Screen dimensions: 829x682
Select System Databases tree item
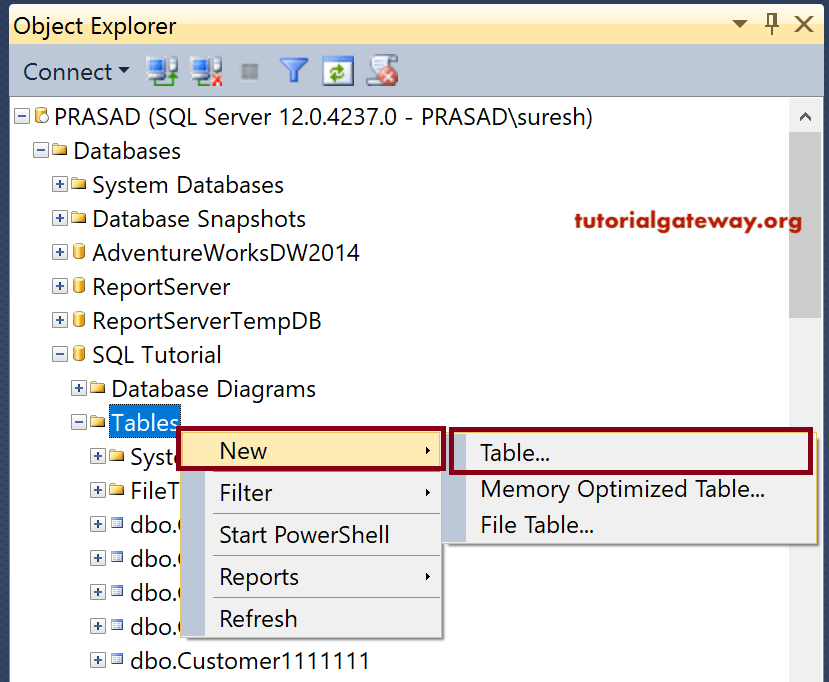click(188, 186)
